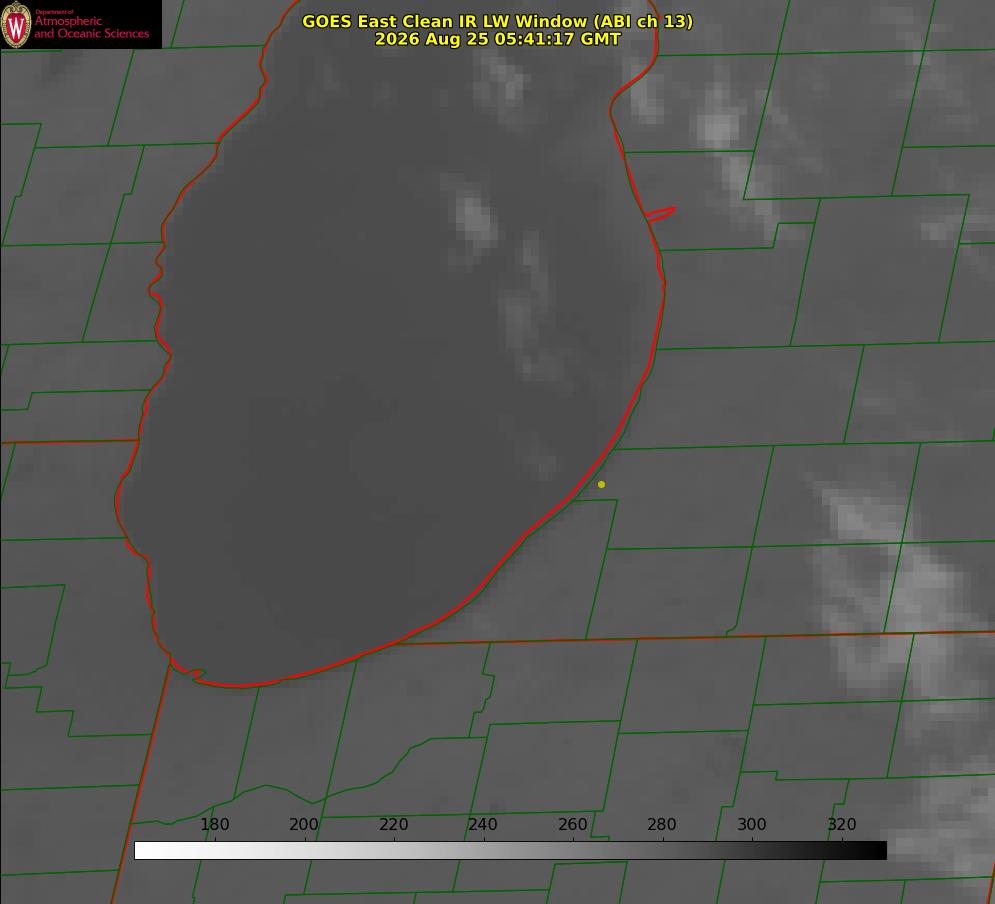The height and width of the screenshot is (904, 995).
Task: Click the small red inlet on eastern shoreline
Action: 660,214
